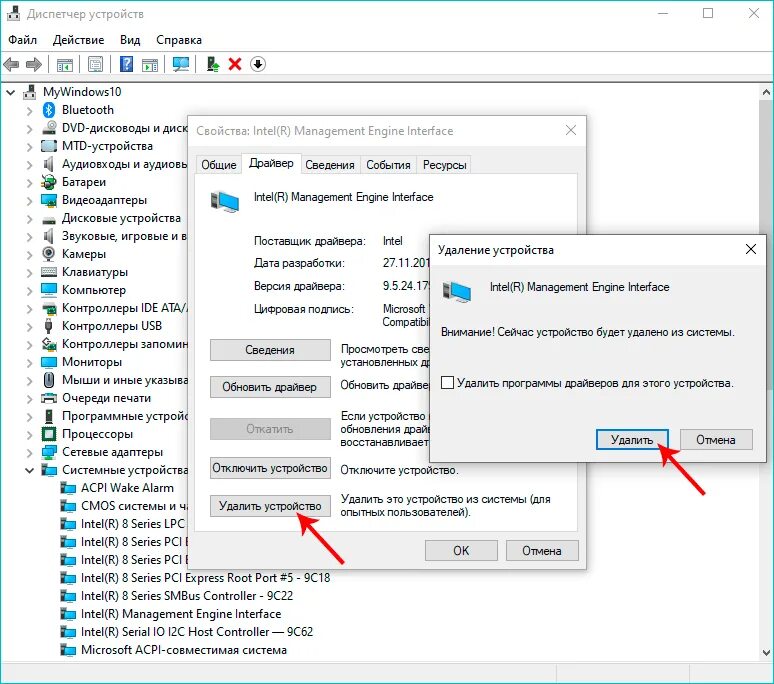Open the Справка menu
The image size is (774, 684).
tap(179, 40)
